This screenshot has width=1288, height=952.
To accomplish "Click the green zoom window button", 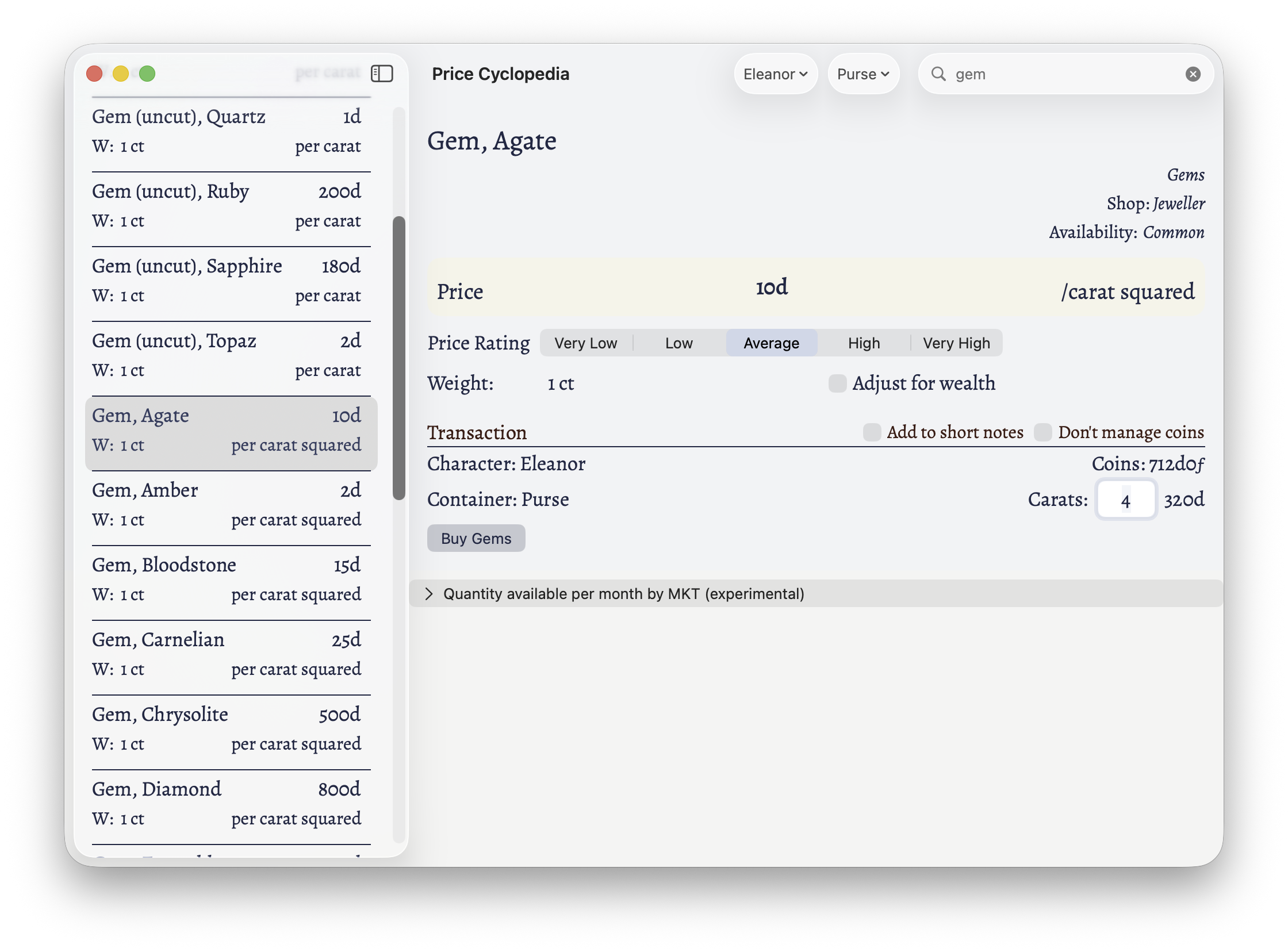I will click(147, 74).
